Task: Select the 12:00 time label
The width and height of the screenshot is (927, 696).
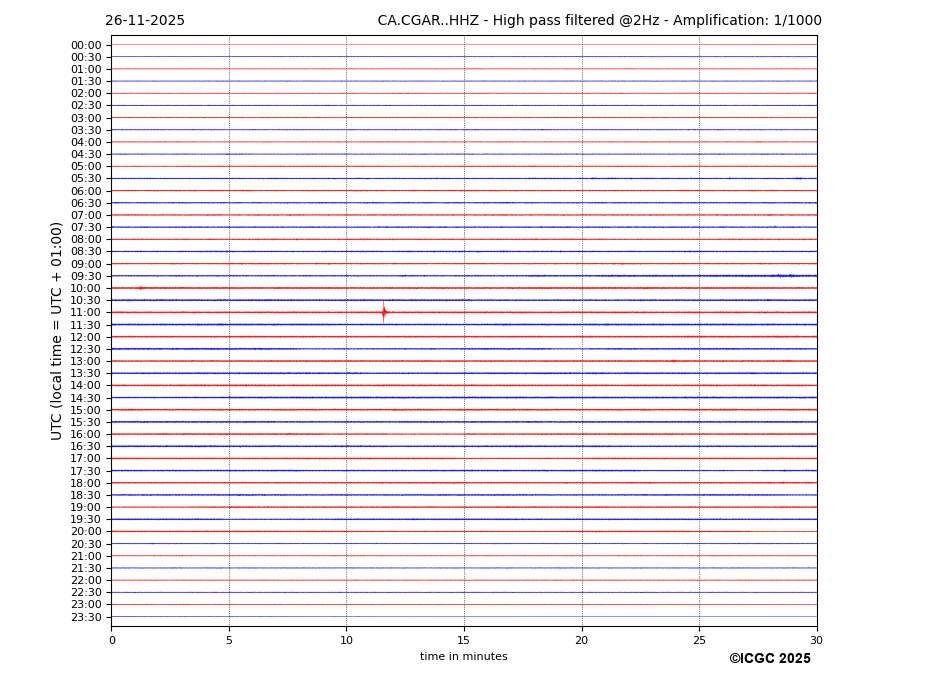Action: [x=86, y=337]
